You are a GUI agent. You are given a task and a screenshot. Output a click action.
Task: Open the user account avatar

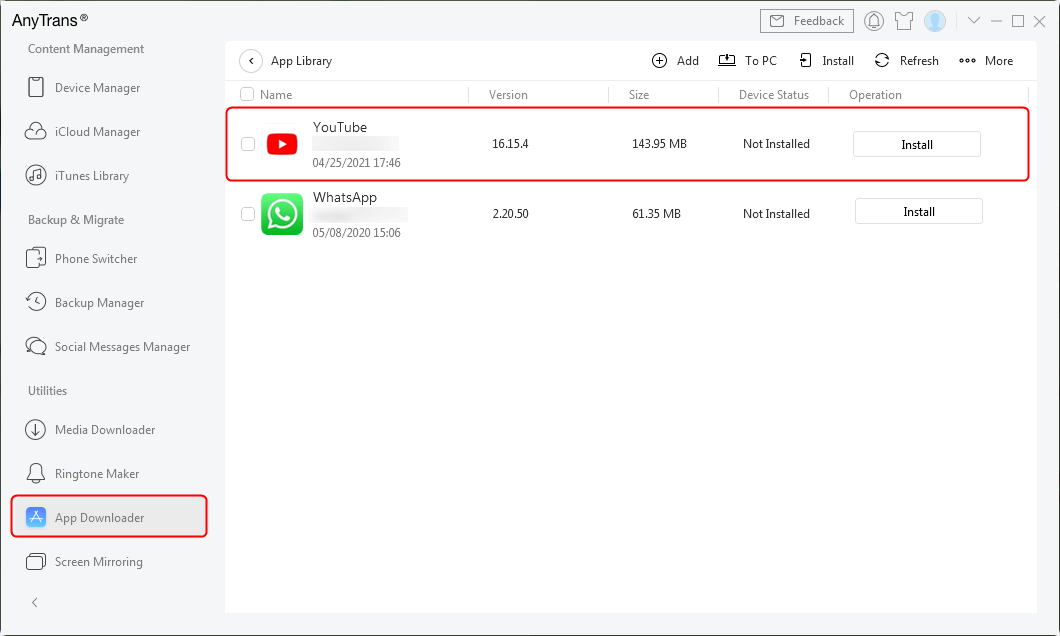(935, 21)
